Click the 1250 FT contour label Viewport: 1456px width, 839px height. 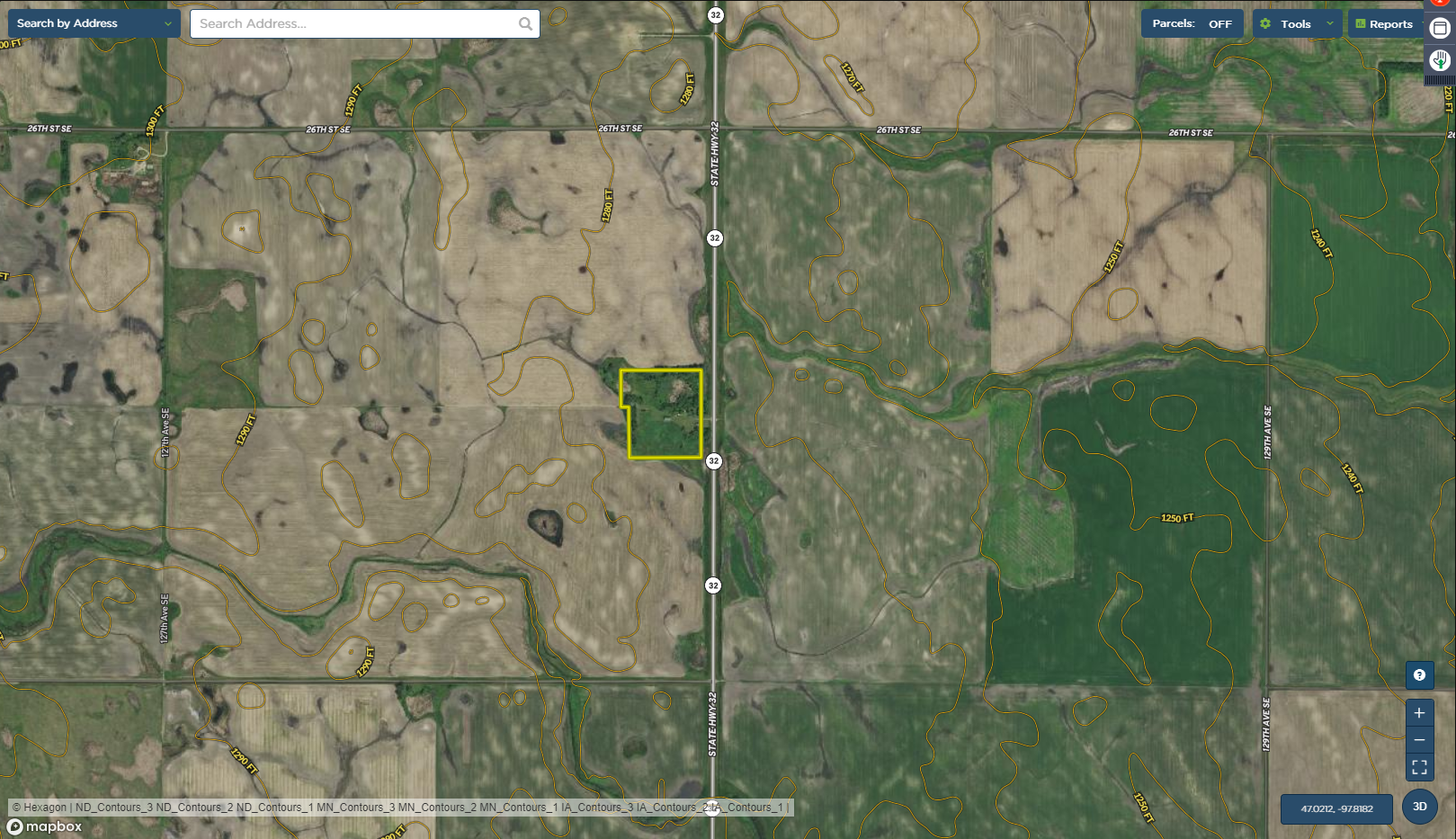1176,518
